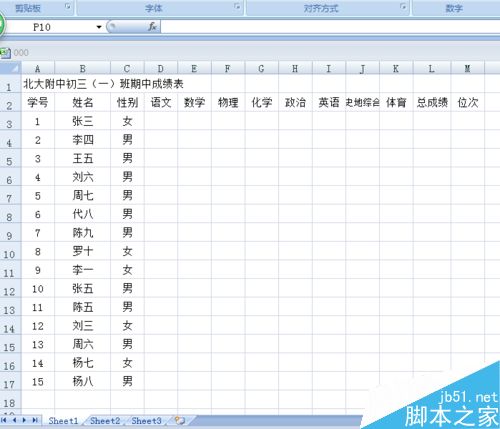Viewport: 500px width, 429px height.
Task: Click the 政治 header cell
Action: (295, 102)
